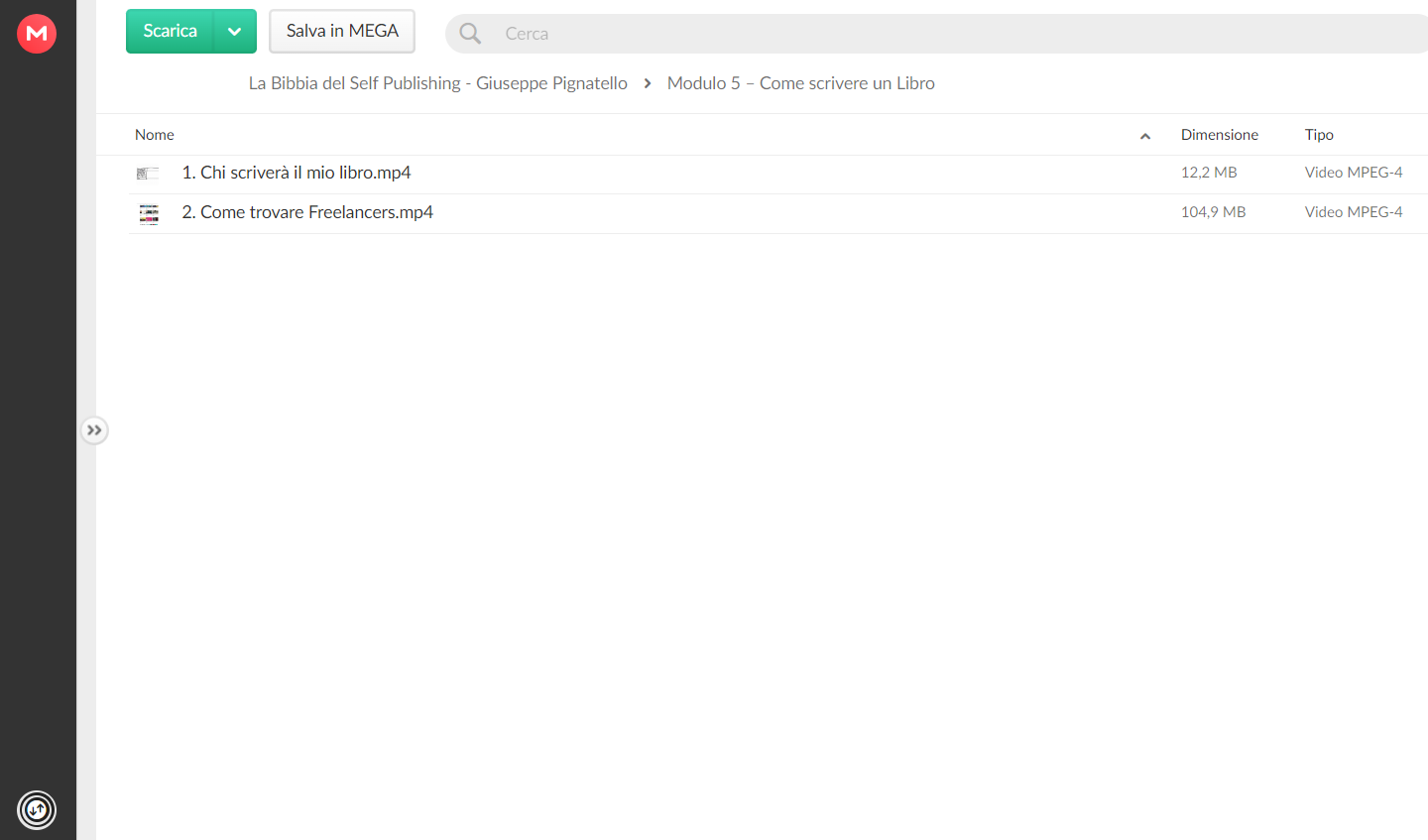Select thumbnail of Come trovare Freelancers video

coord(149,213)
